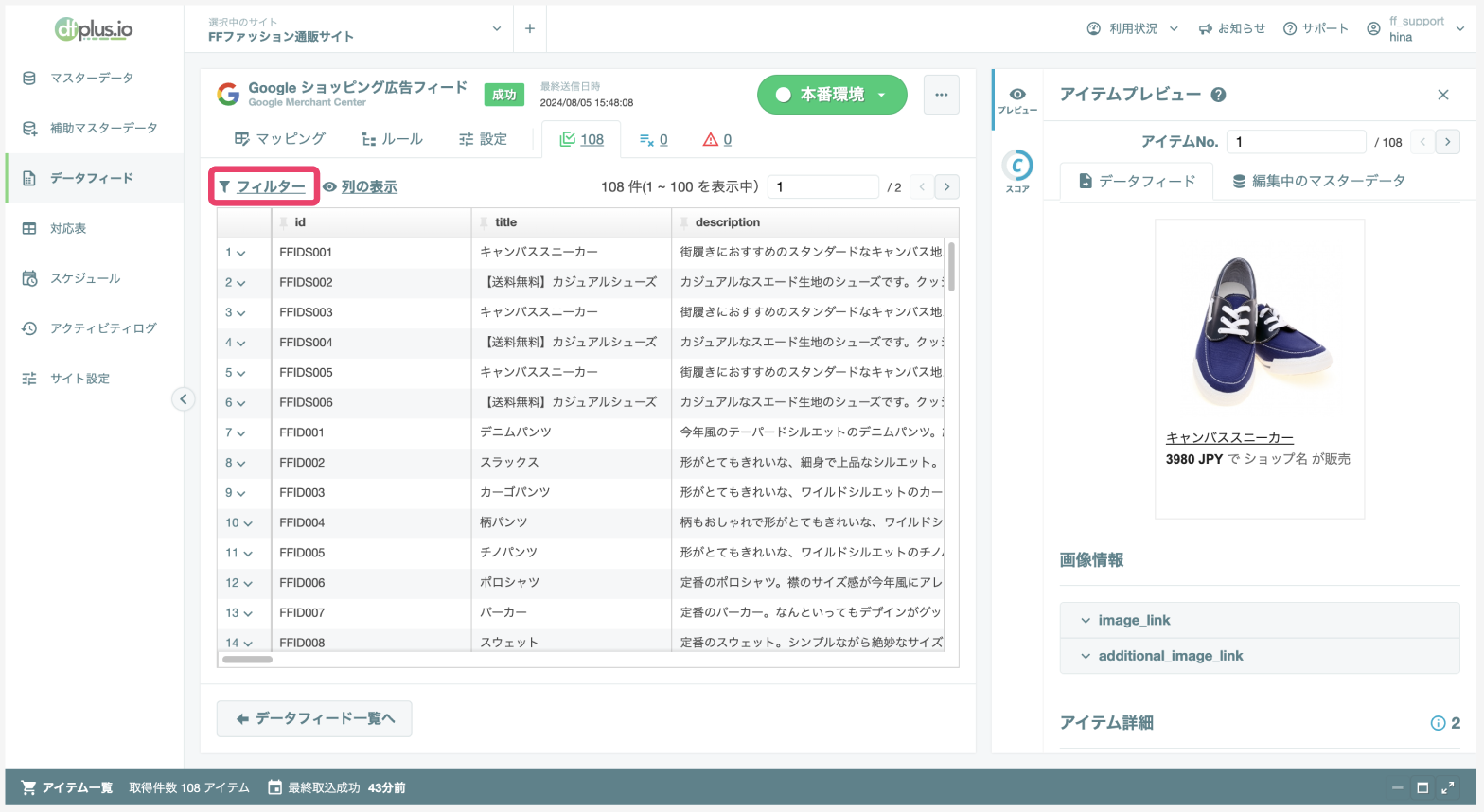The width and height of the screenshot is (1484, 812).
Task: Open the more options ellipsis menu
Action: tap(941, 95)
